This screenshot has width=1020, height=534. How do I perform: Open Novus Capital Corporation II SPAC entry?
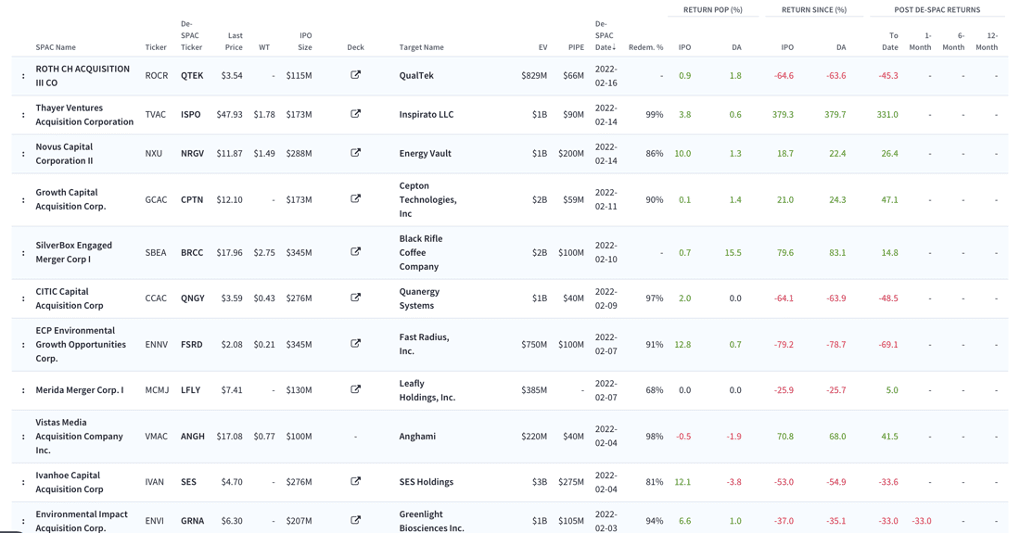[64, 154]
